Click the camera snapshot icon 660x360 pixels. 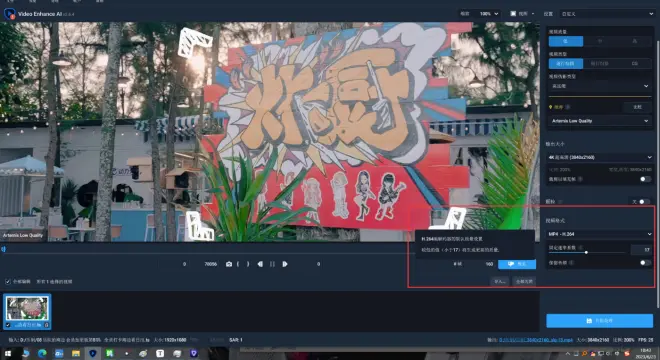tap(229, 264)
